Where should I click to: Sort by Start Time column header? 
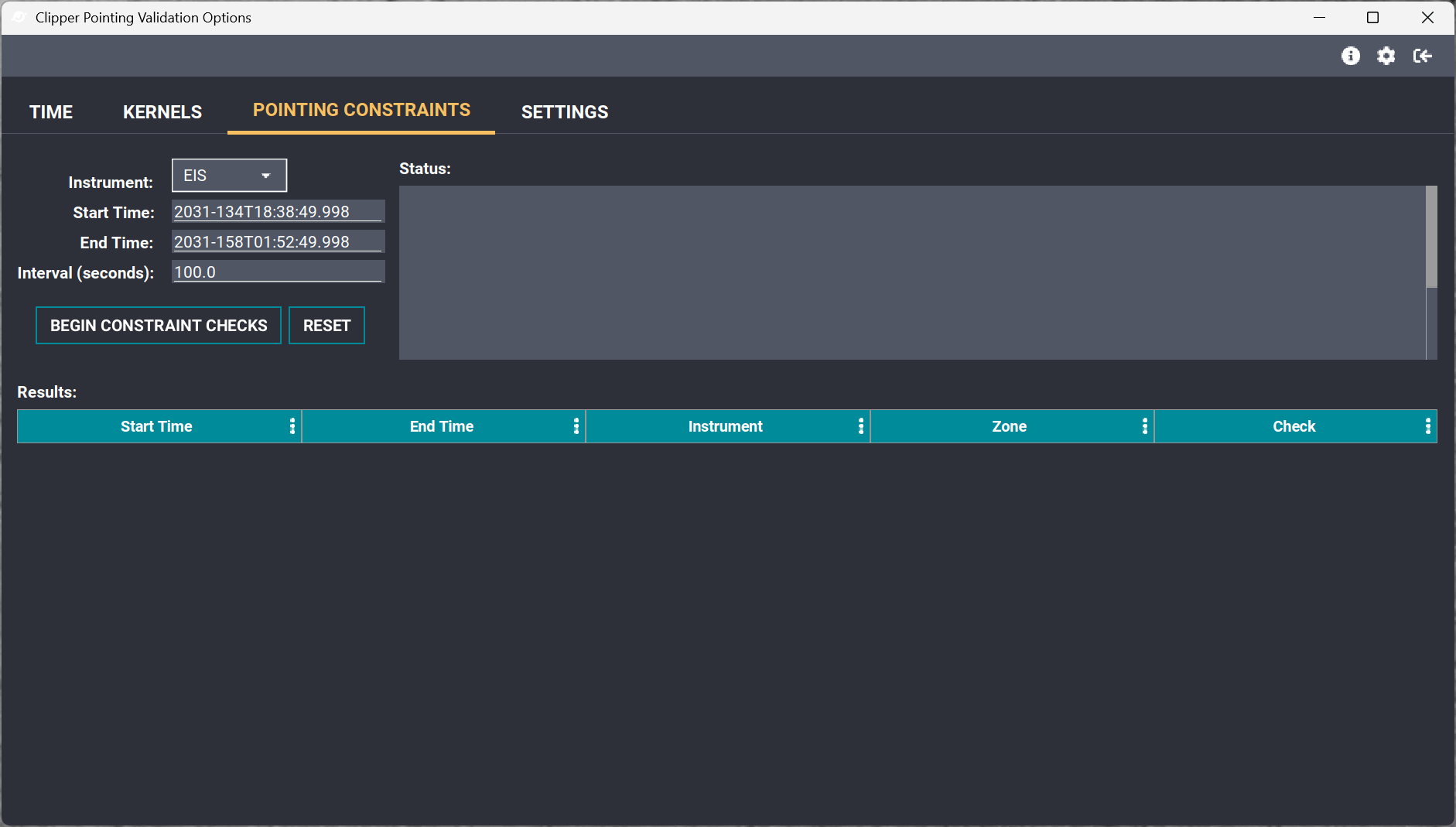point(156,426)
